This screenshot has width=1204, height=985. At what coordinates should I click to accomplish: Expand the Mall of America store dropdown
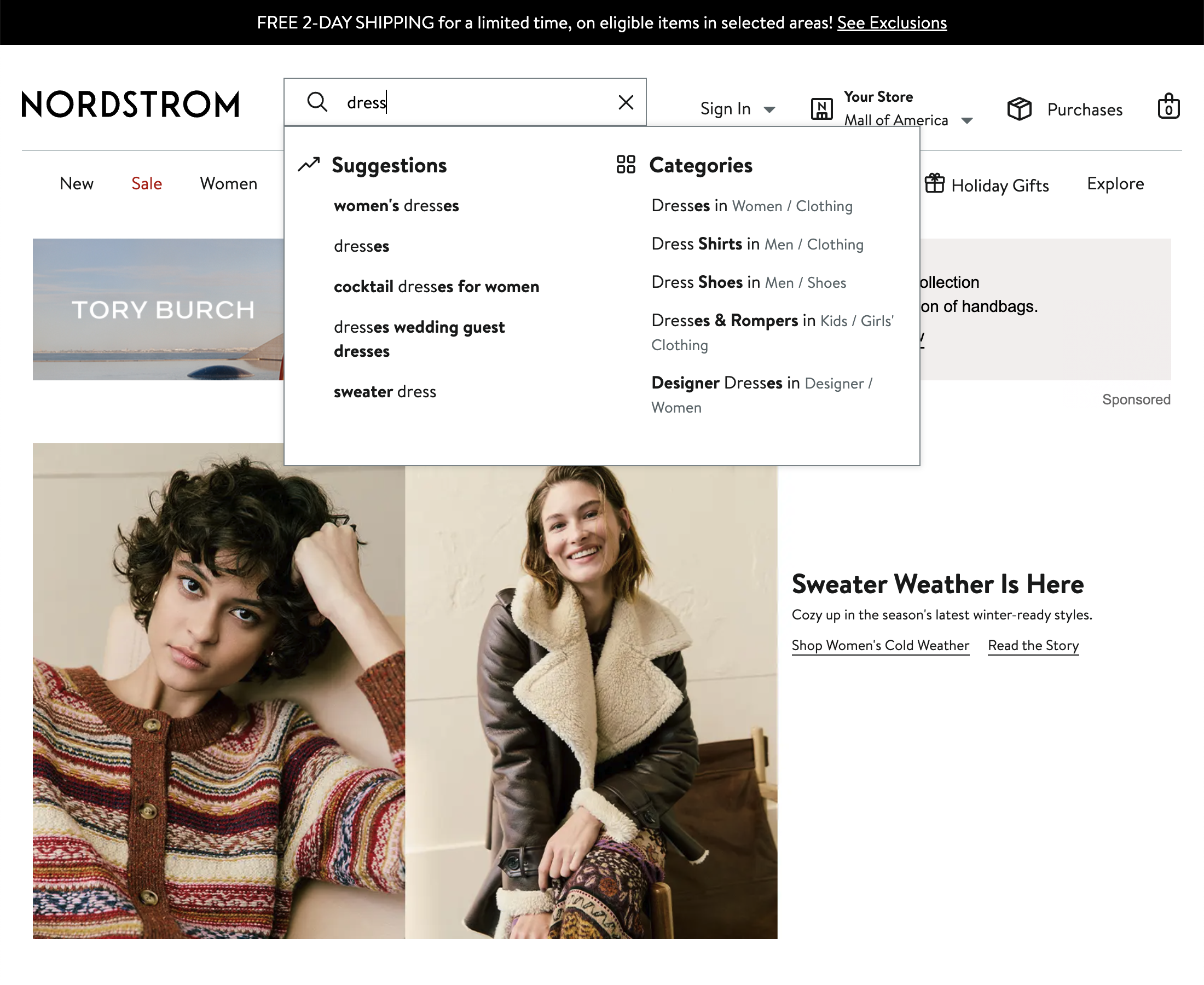[967, 120]
